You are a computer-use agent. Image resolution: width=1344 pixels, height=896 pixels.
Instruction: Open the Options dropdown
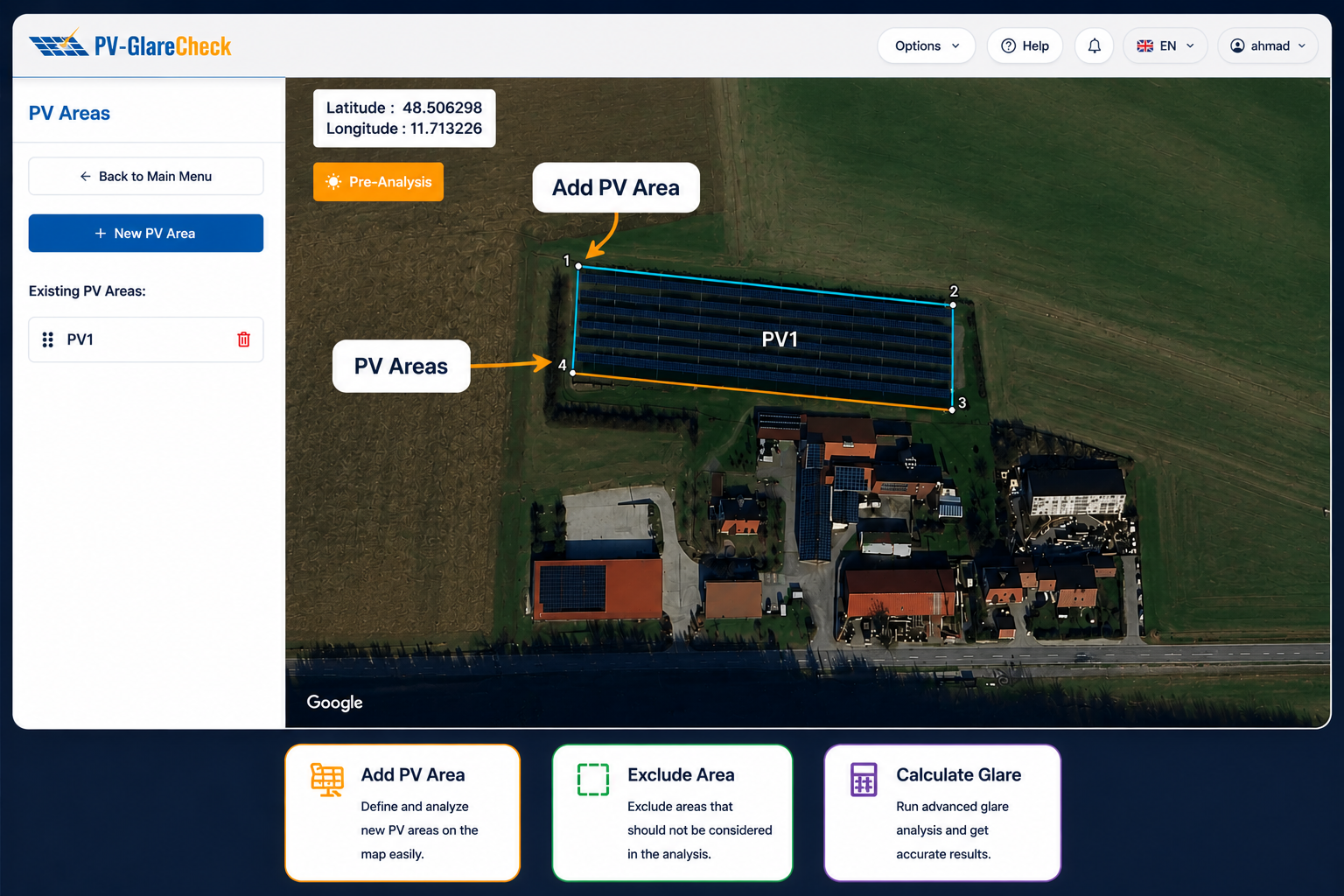[x=926, y=45]
